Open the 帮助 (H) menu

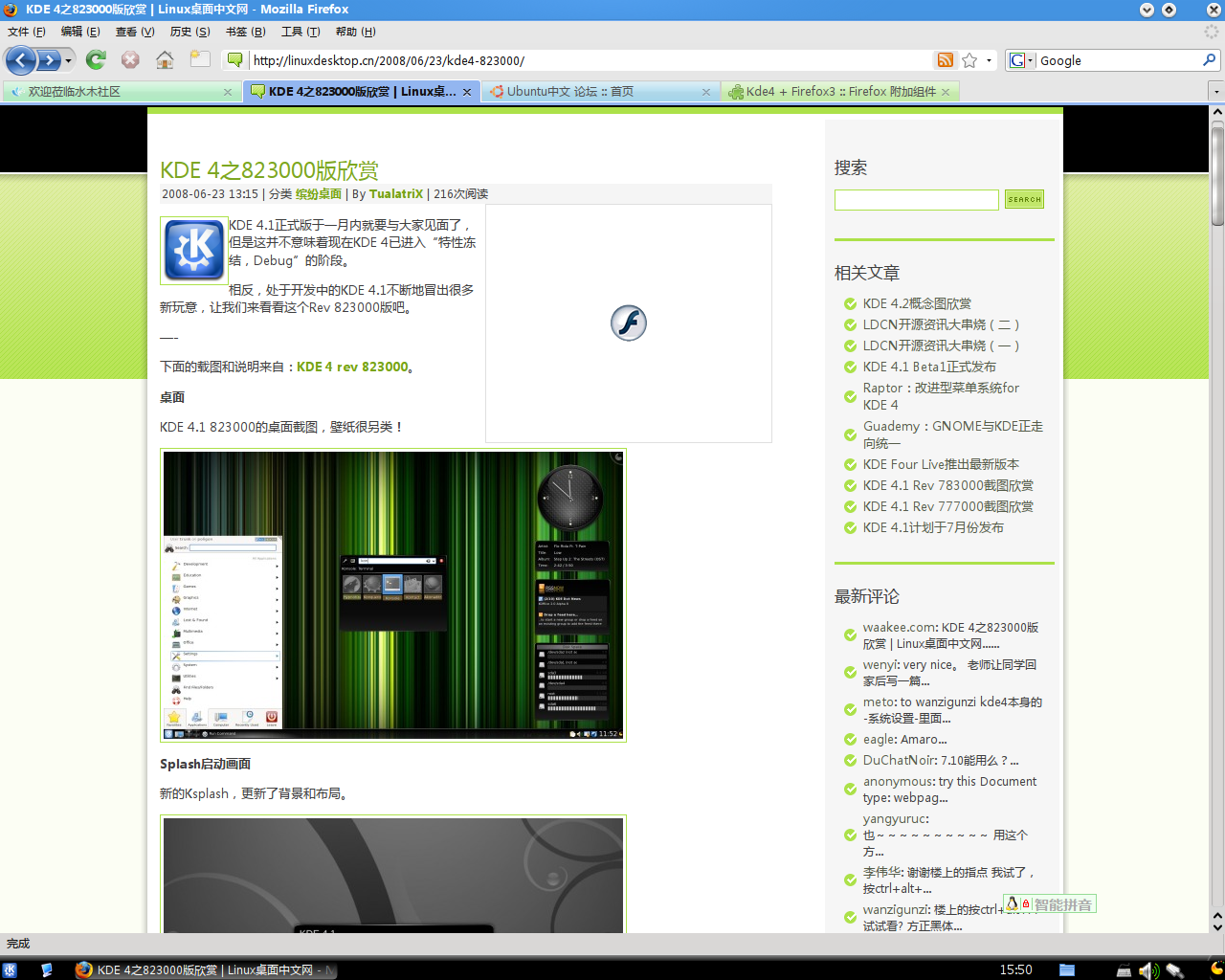point(355,32)
